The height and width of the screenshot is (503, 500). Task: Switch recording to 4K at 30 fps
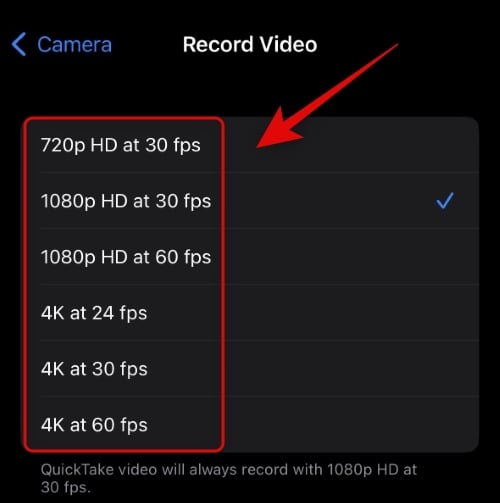click(x=252, y=369)
